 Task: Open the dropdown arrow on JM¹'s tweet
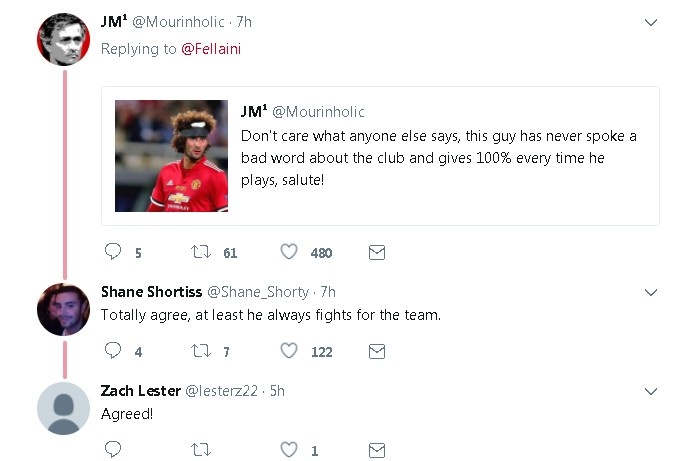pos(651,22)
